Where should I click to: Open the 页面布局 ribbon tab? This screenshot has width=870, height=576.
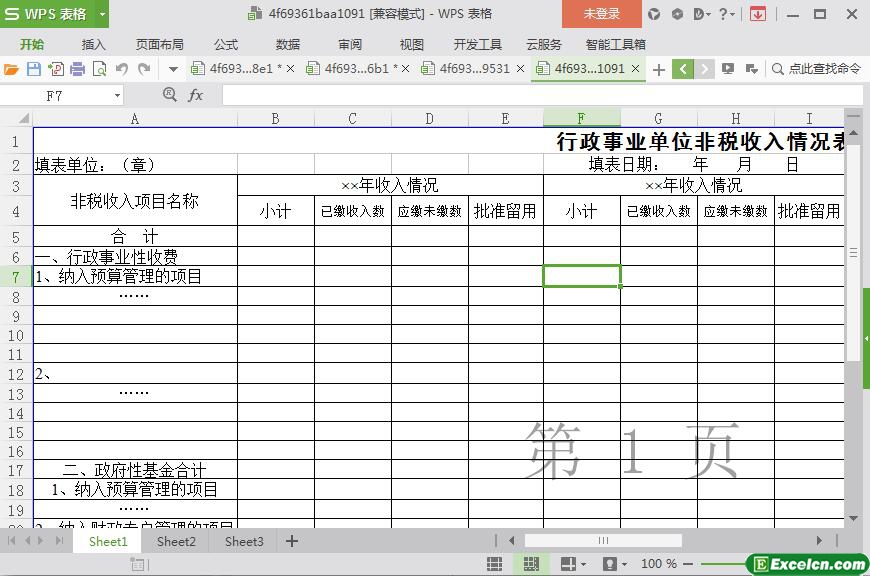(160, 44)
